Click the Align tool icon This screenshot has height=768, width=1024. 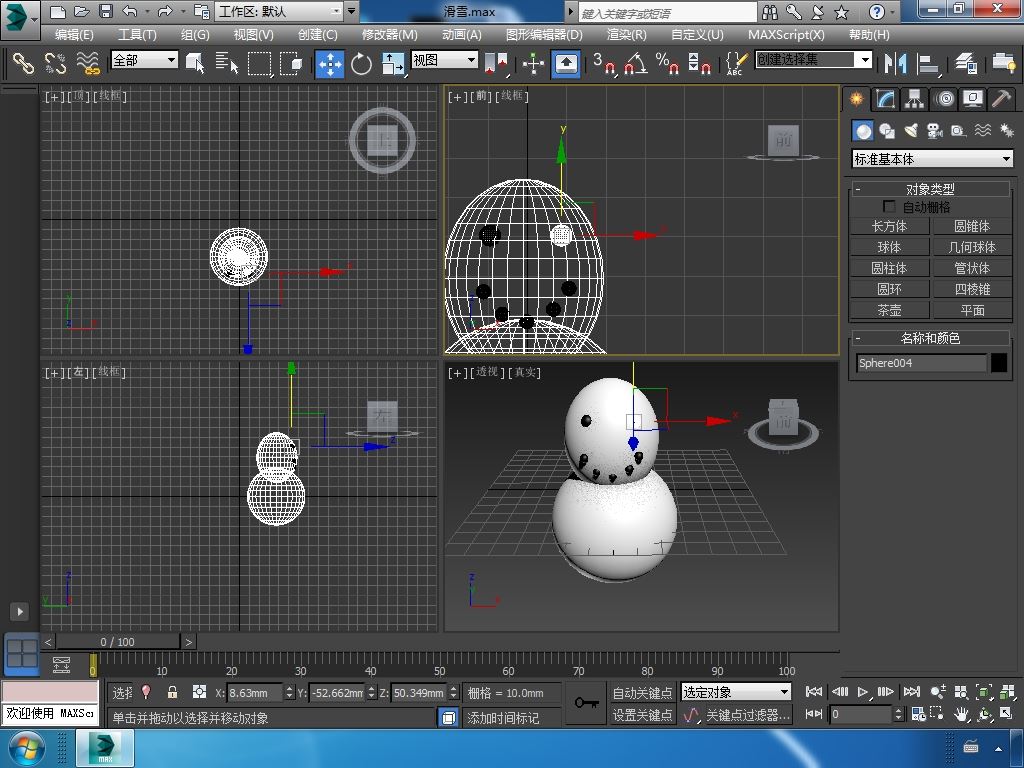pyautogui.click(x=927, y=63)
